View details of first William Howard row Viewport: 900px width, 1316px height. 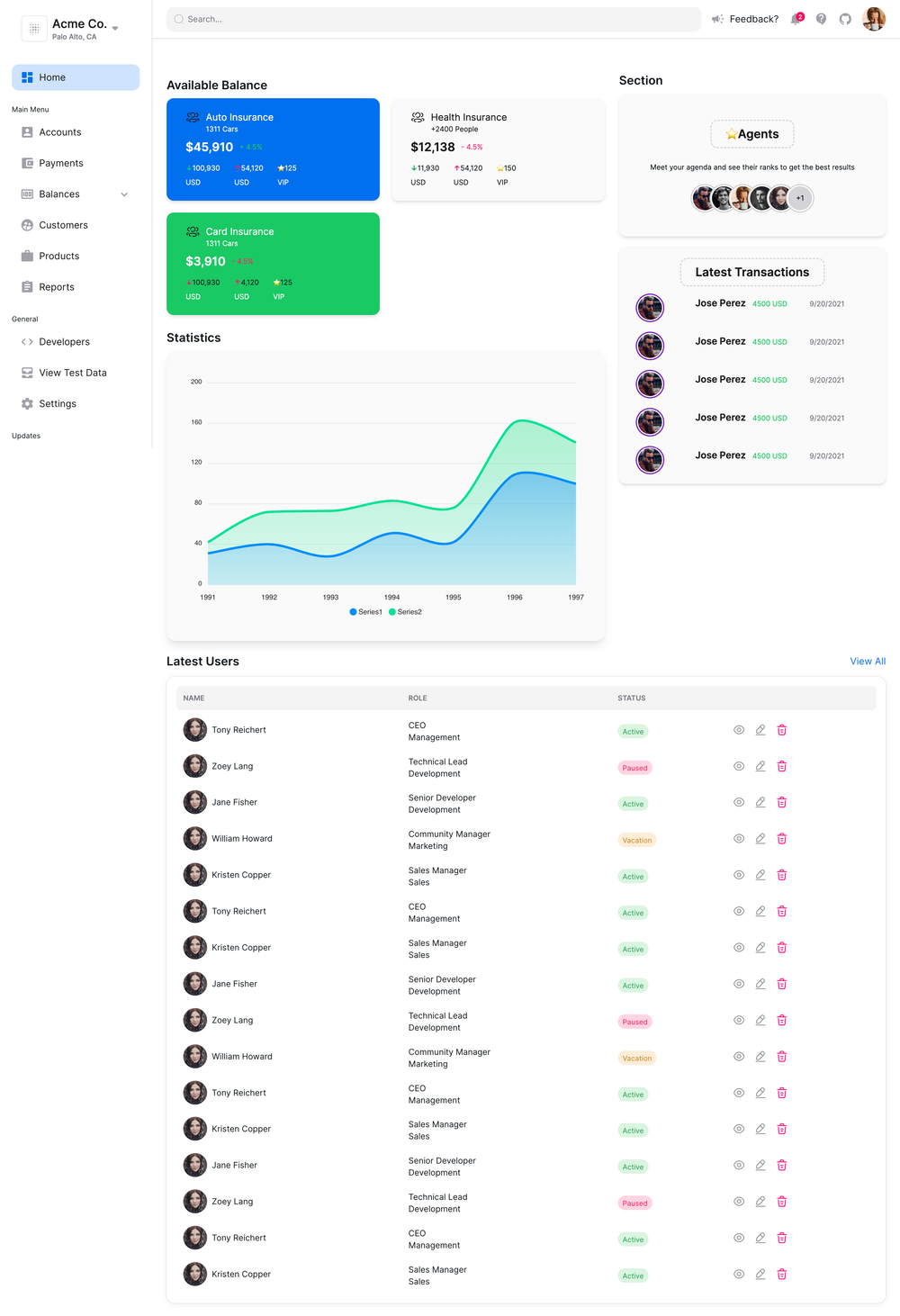(x=739, y=838)
